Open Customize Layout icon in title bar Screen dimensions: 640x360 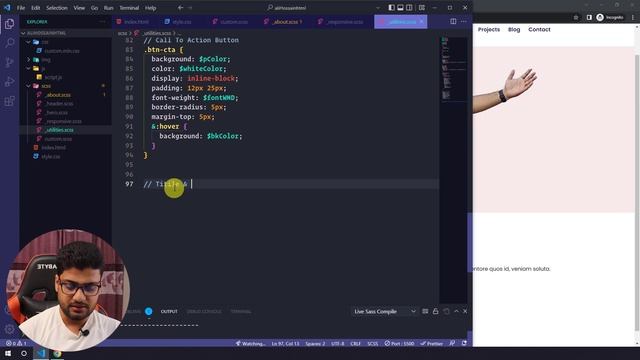click(422, 7)
